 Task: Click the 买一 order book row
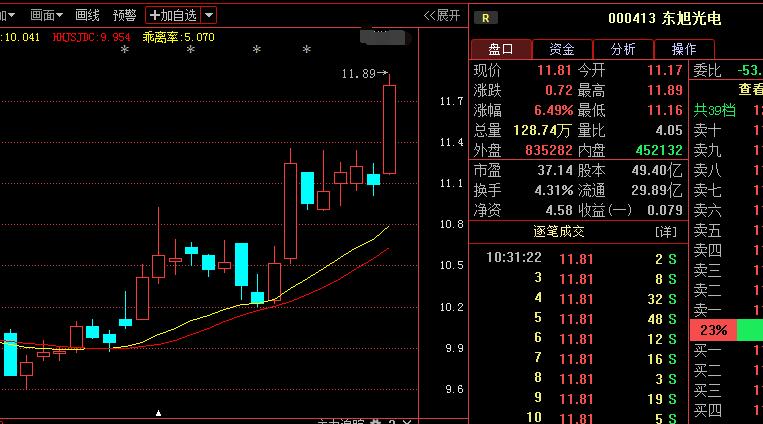[x=727, y=350]
